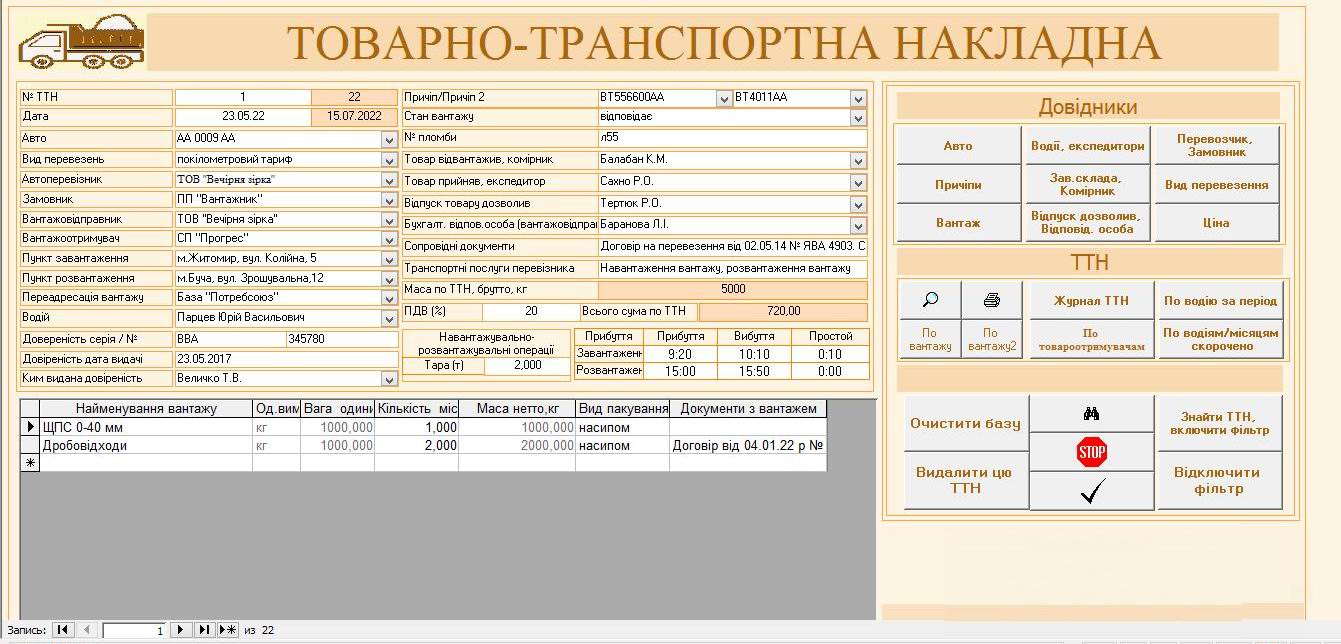This screenshot has height=644, width=1341.
Task: Expand second Причіп dropdown ВТ4011АА
Action: point(858,98)
